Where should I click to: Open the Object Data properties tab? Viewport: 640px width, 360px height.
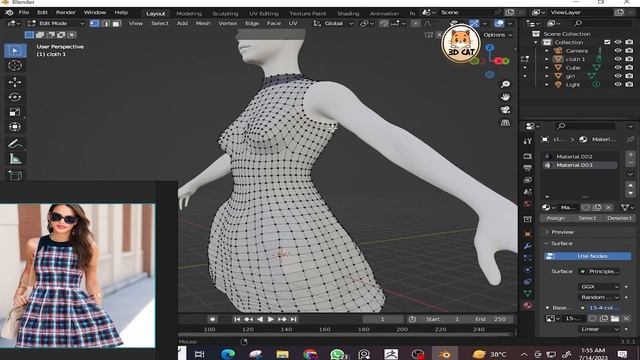pyautogui.click(x=527, y=293)
